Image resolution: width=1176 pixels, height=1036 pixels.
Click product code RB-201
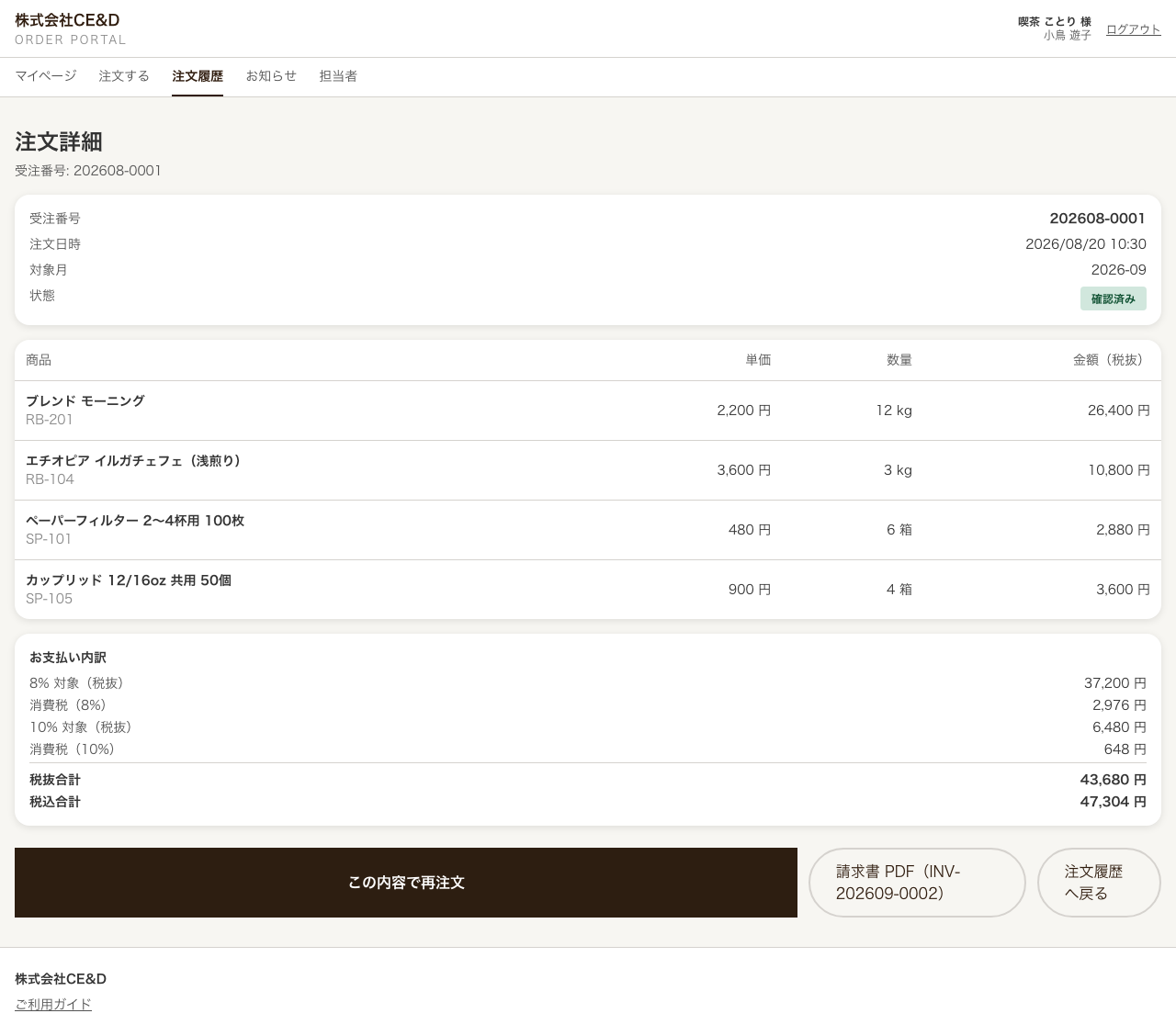(x=50, y=420)
